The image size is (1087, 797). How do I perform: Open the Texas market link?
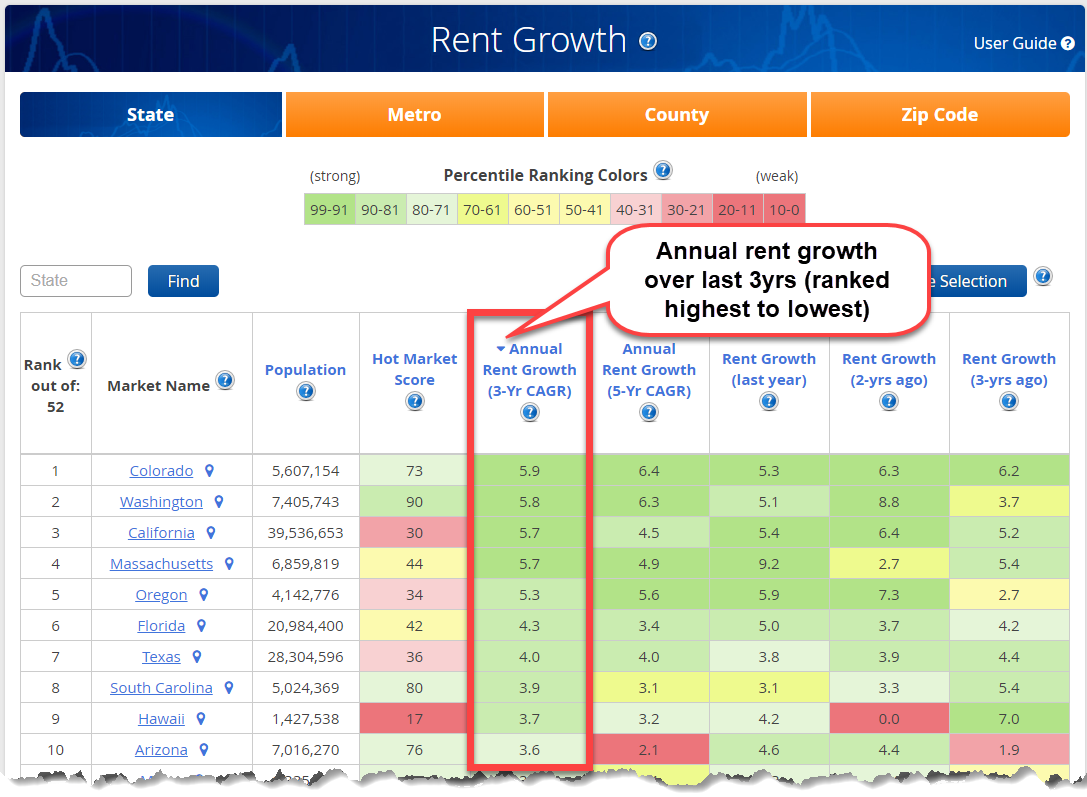(x=161, y=657)
